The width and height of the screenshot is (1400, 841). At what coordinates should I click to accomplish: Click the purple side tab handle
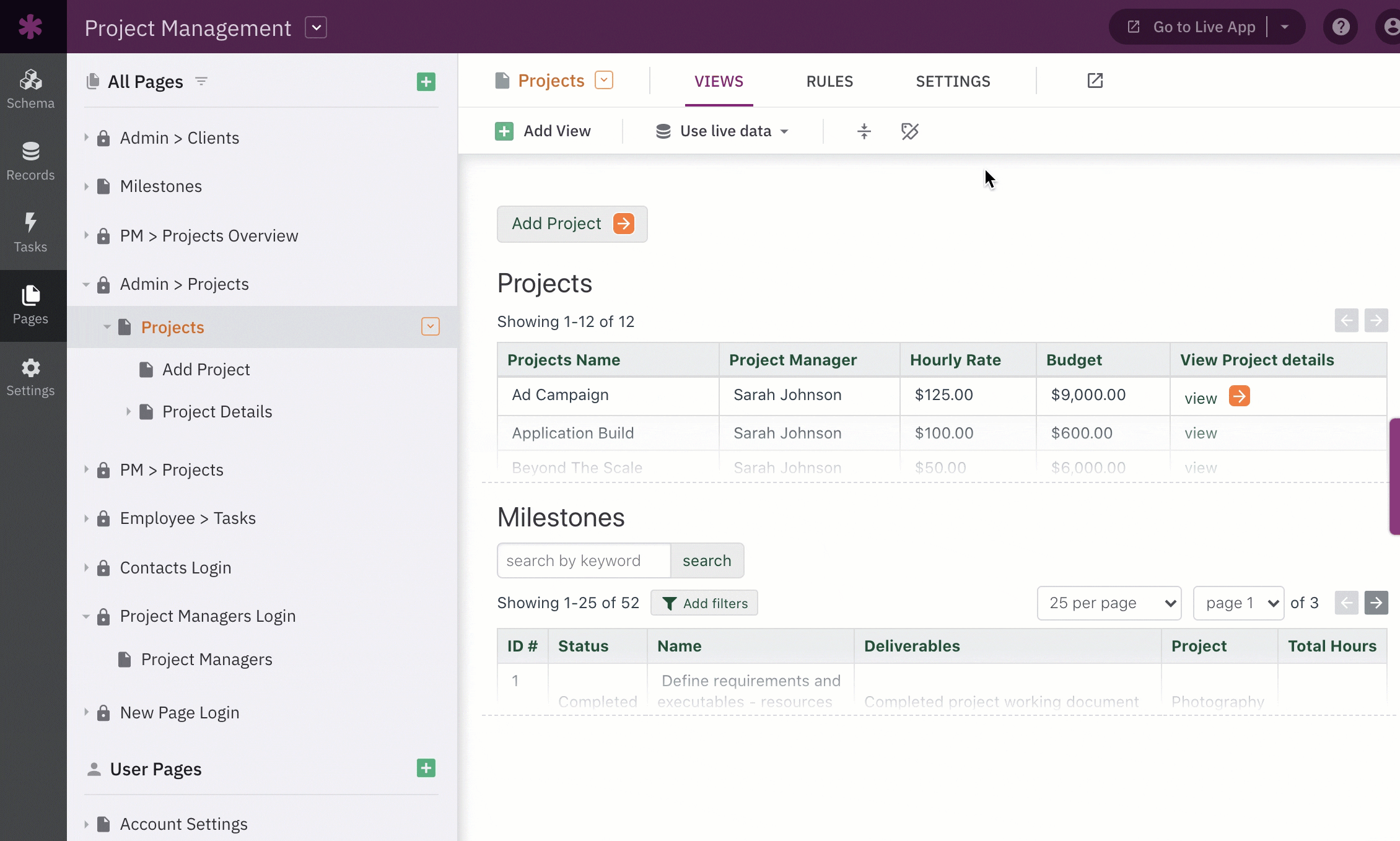[1394, 476]
